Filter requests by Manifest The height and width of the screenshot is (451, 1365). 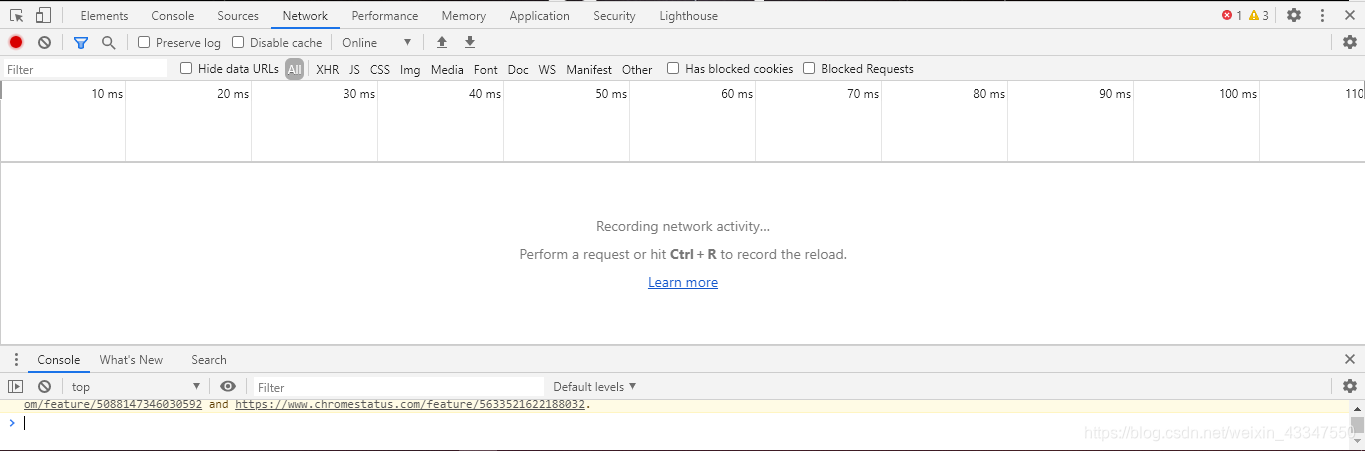tap(589, 69)
